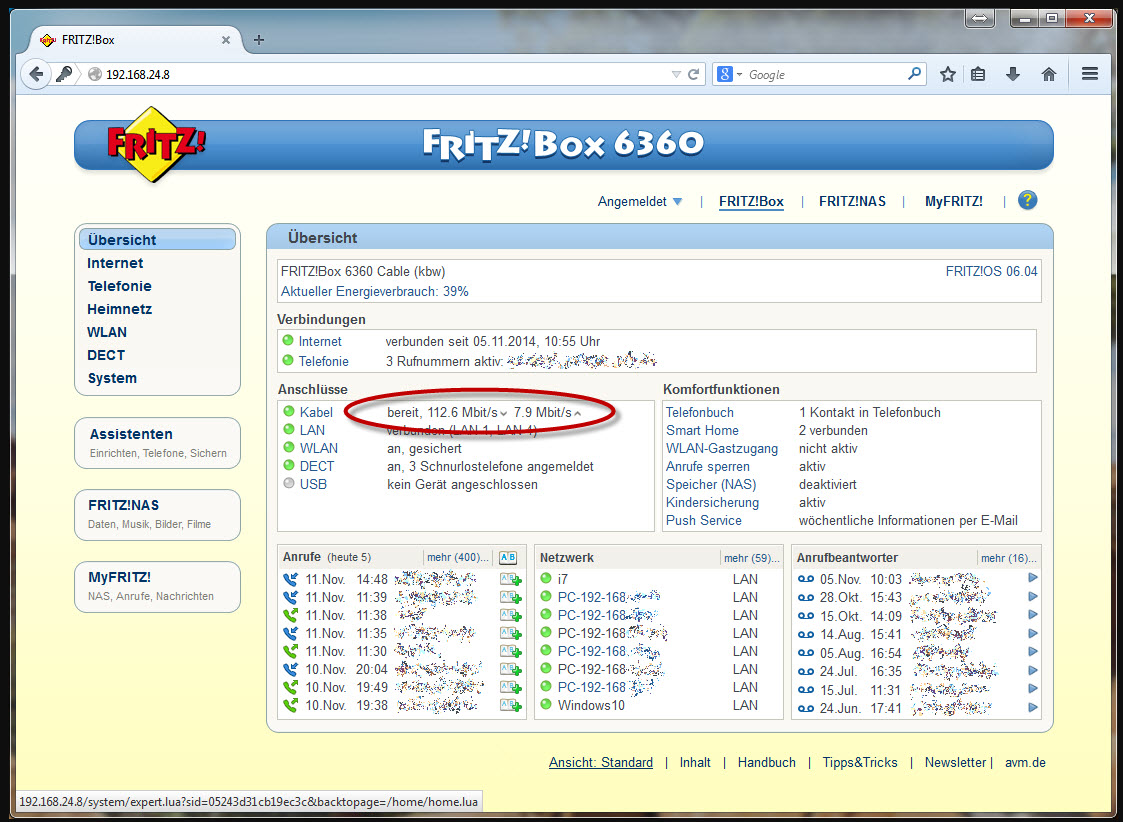The image size is (1123, 822).
Task: Add caller from 10.Nov. 19:38 to phonebook
Action: pyautogui.click(x=511, y=705)
